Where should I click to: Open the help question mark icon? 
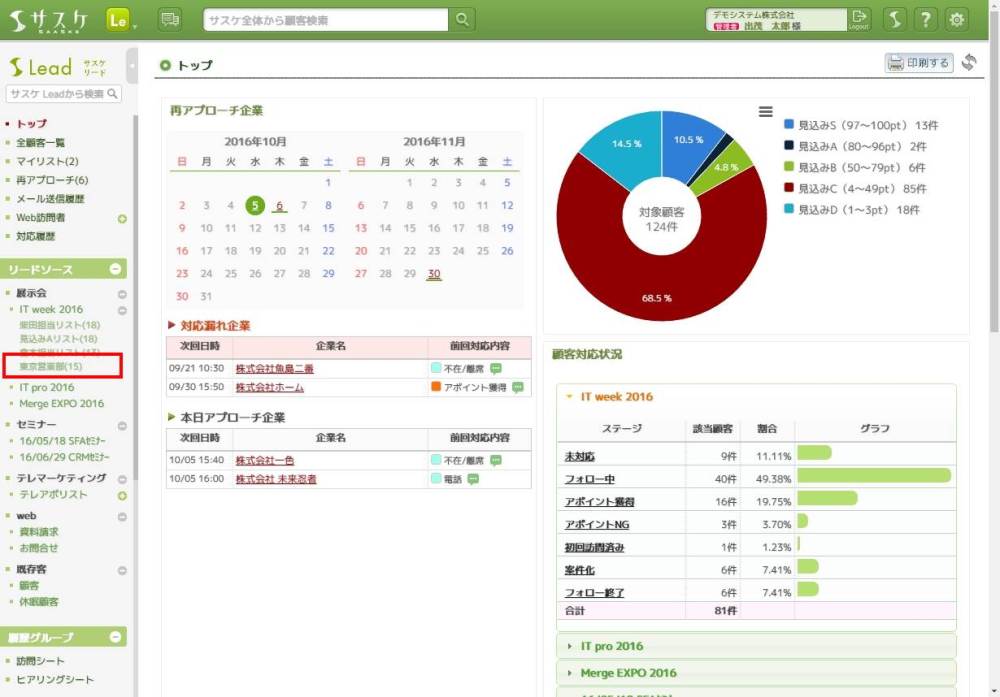[x=926, y=20]
